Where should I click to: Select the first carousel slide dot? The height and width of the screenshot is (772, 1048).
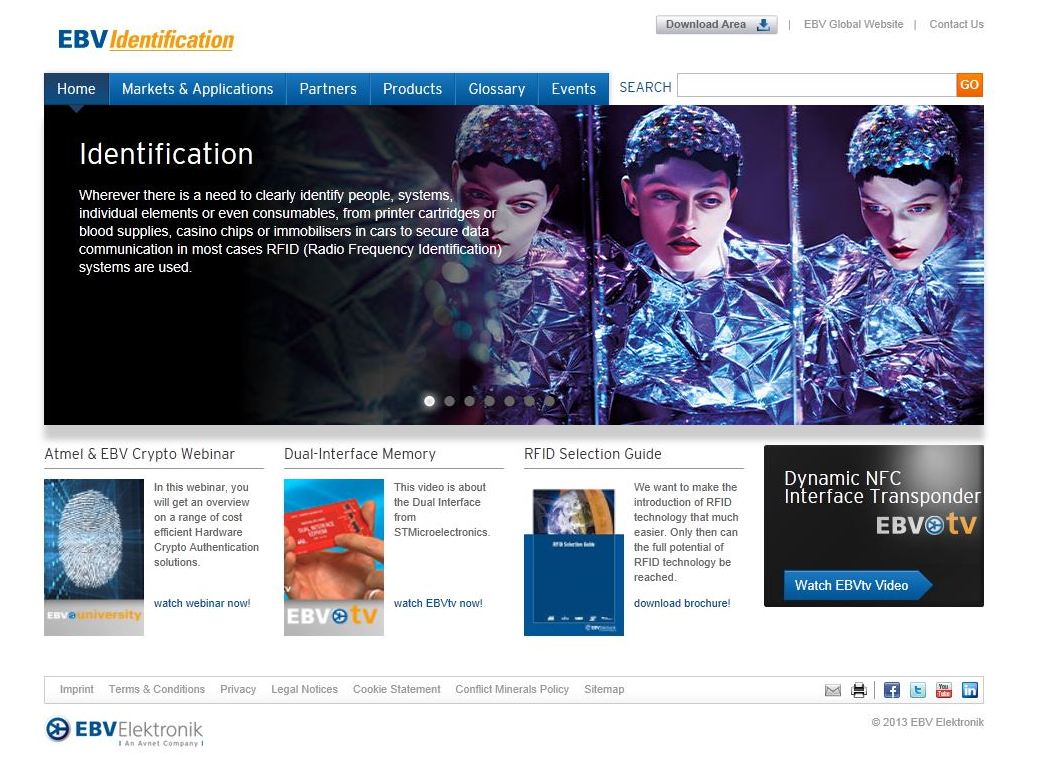point(430,401)
